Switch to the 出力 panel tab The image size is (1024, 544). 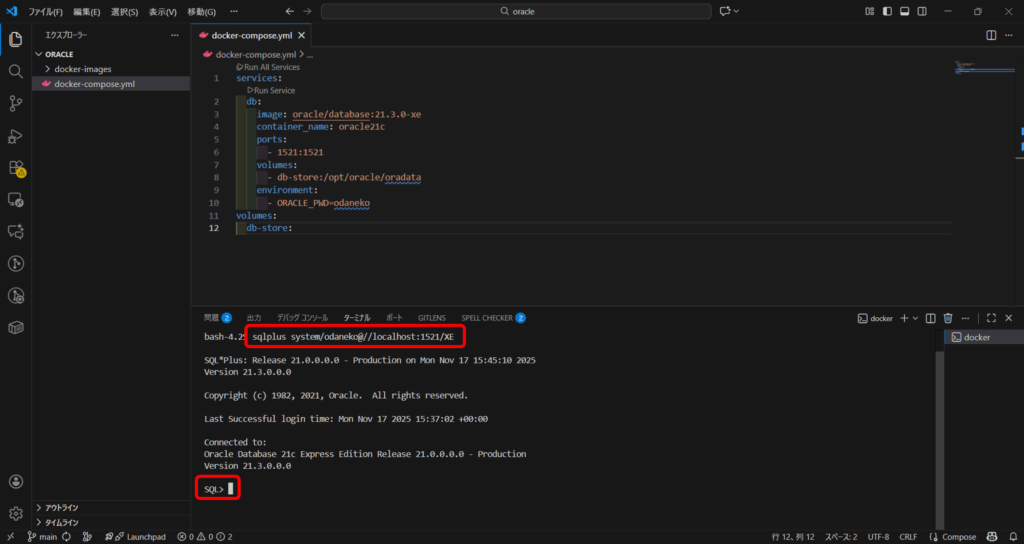[x=254, y=318]
